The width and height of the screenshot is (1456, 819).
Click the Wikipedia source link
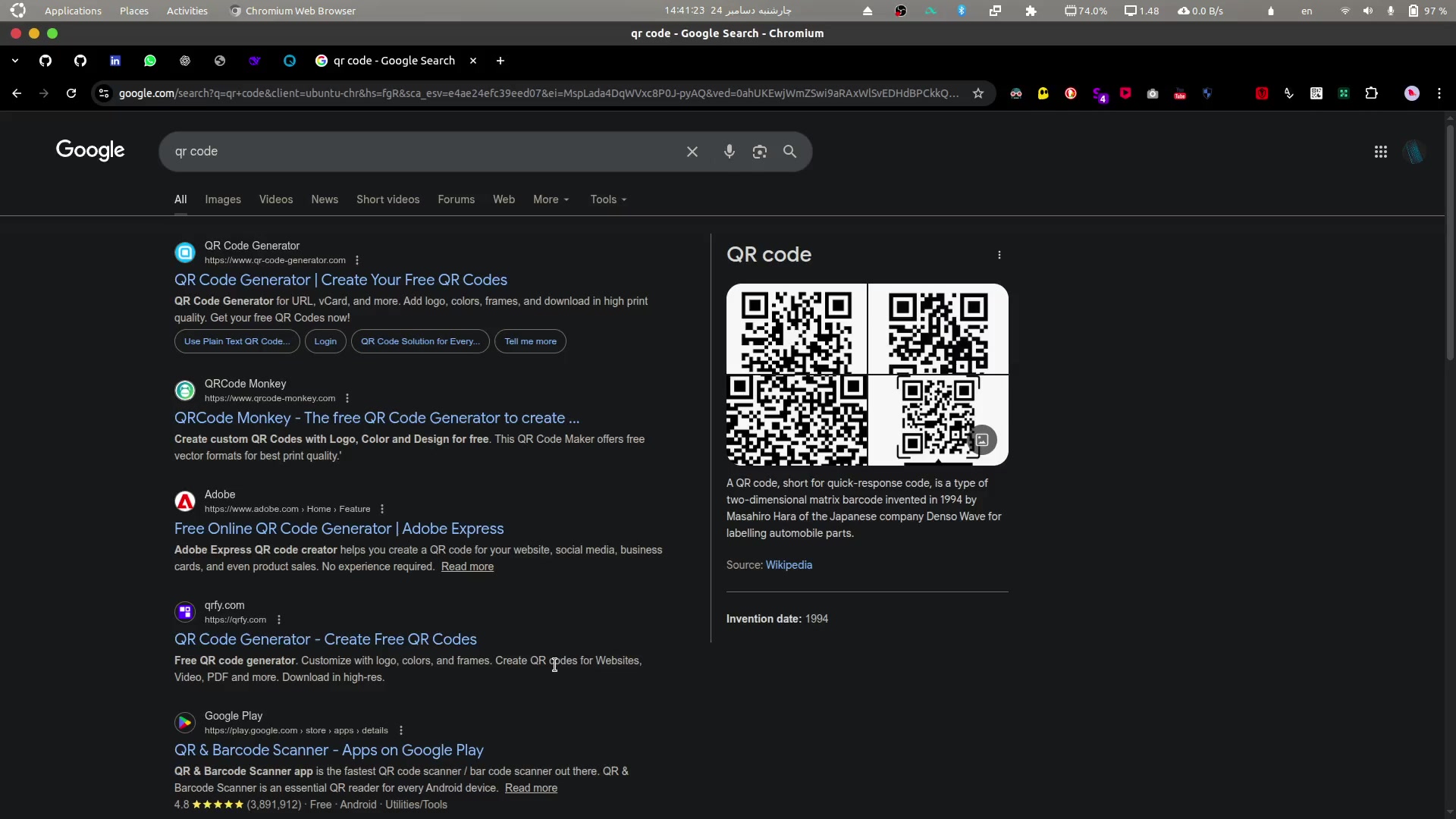[789, 565]
